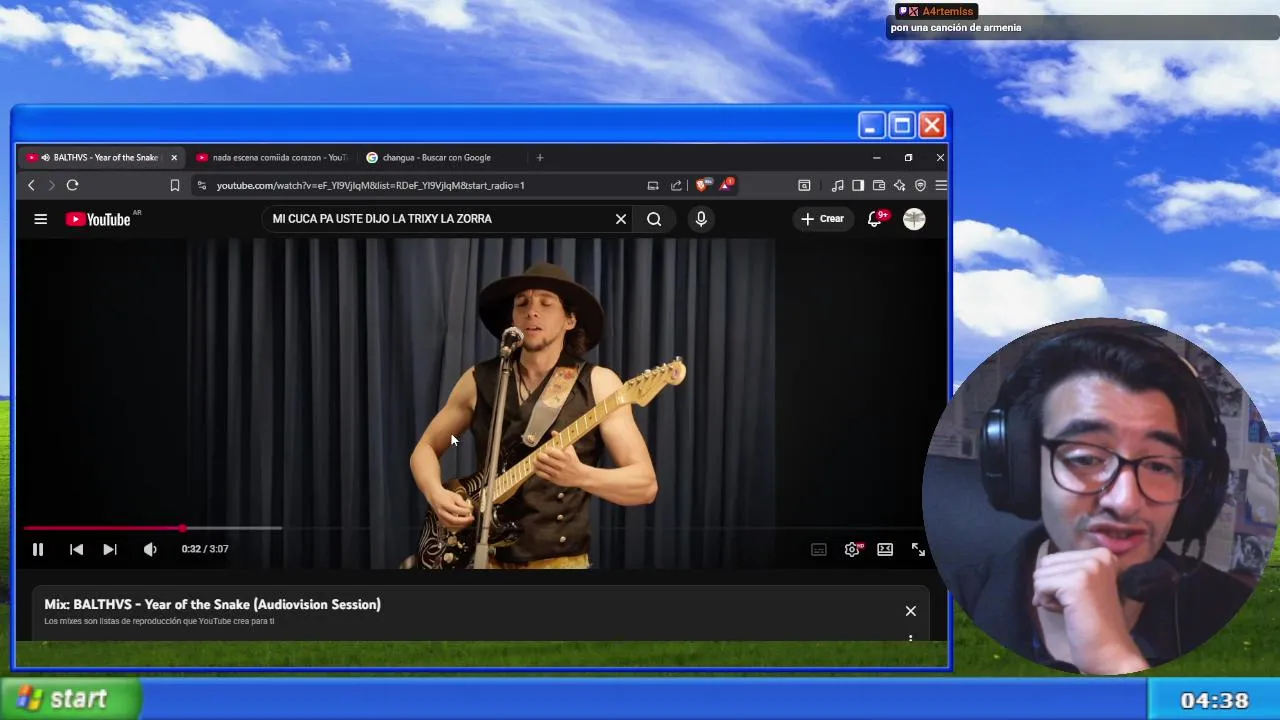This screenshot has height=720, width=1280.
Task: Go to YouTube home via logo
Action: [98, 219]
